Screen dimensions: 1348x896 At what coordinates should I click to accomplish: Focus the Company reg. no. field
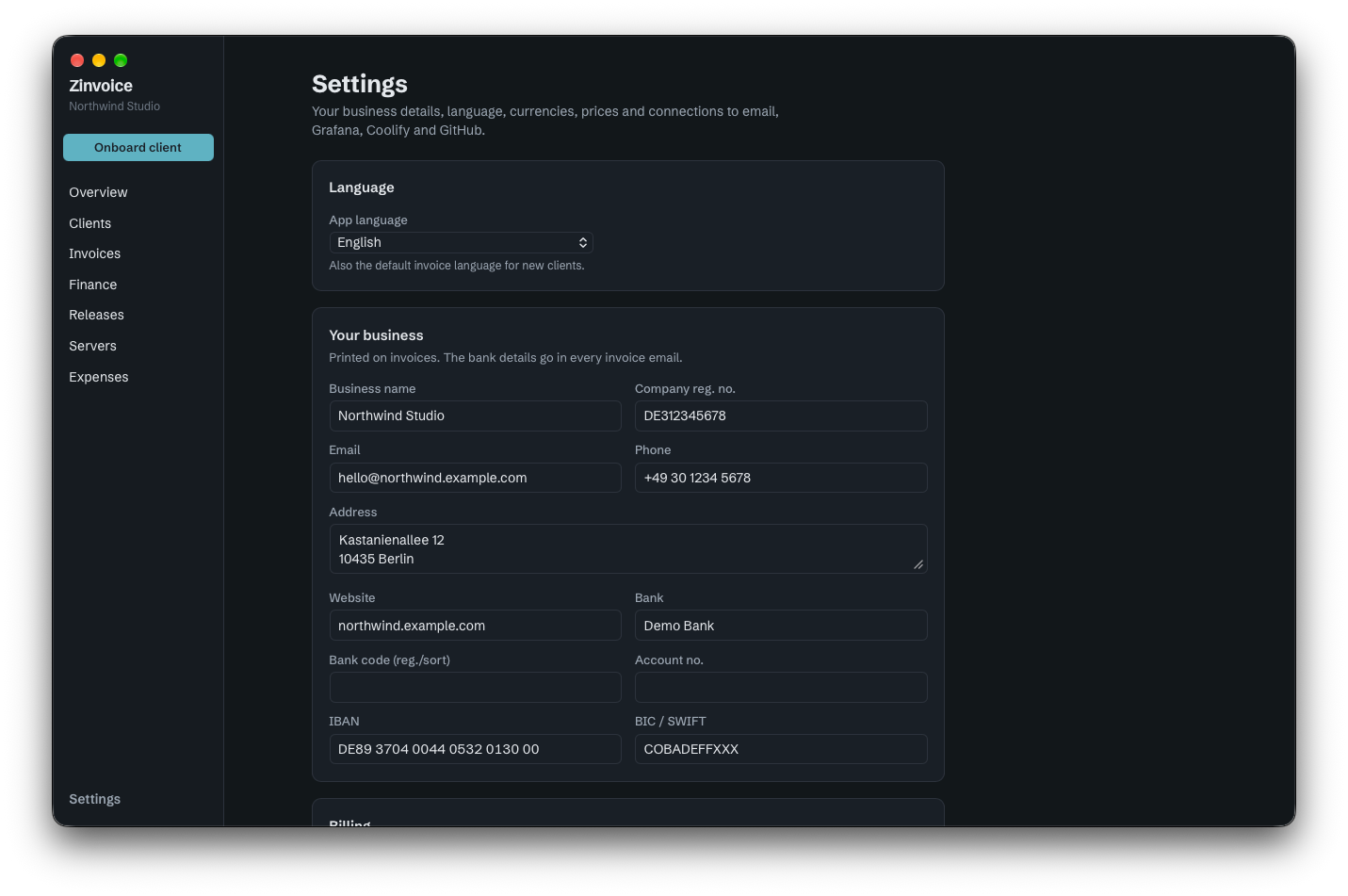point(781,415)
